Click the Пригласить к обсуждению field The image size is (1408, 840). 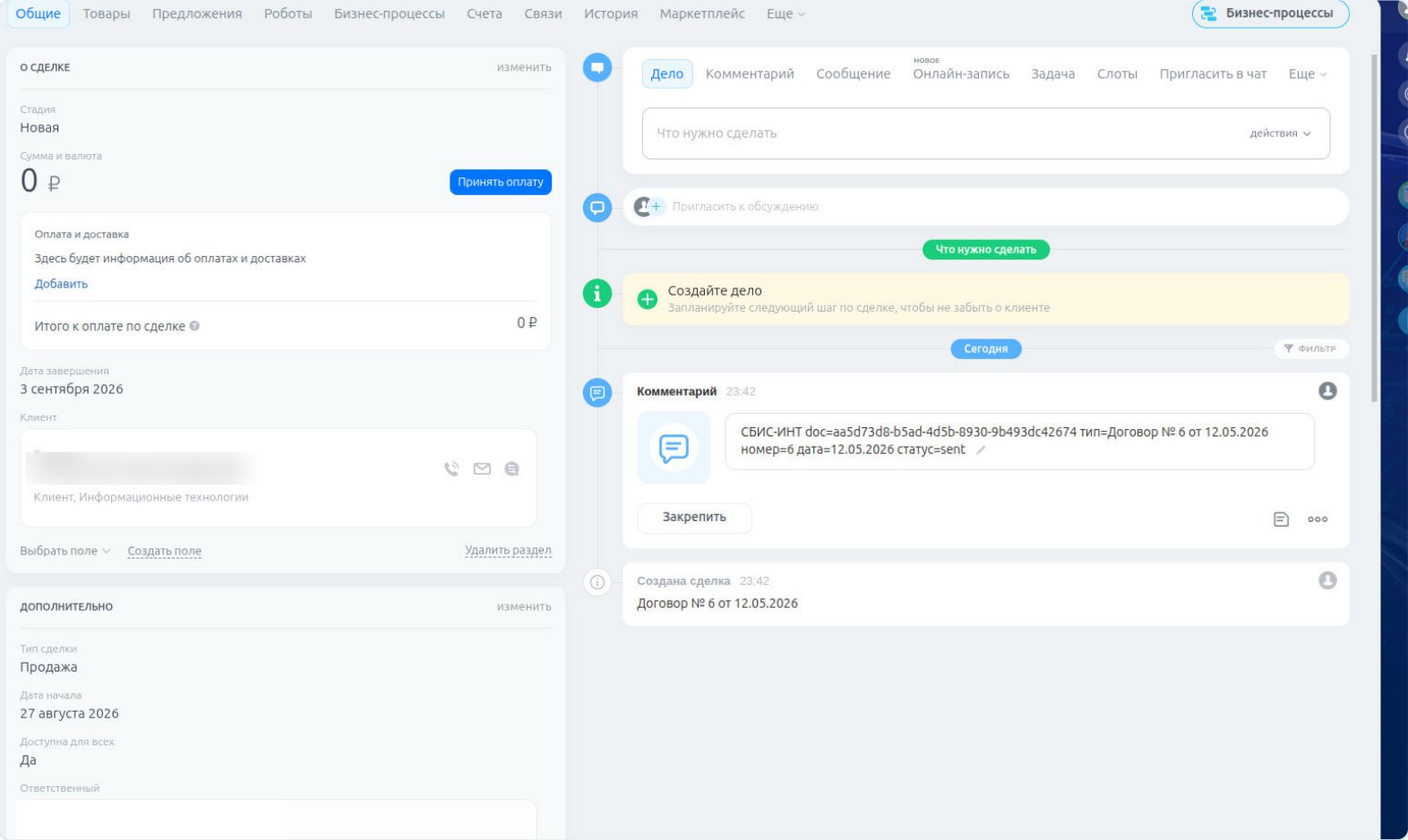[x=985, y=207]
